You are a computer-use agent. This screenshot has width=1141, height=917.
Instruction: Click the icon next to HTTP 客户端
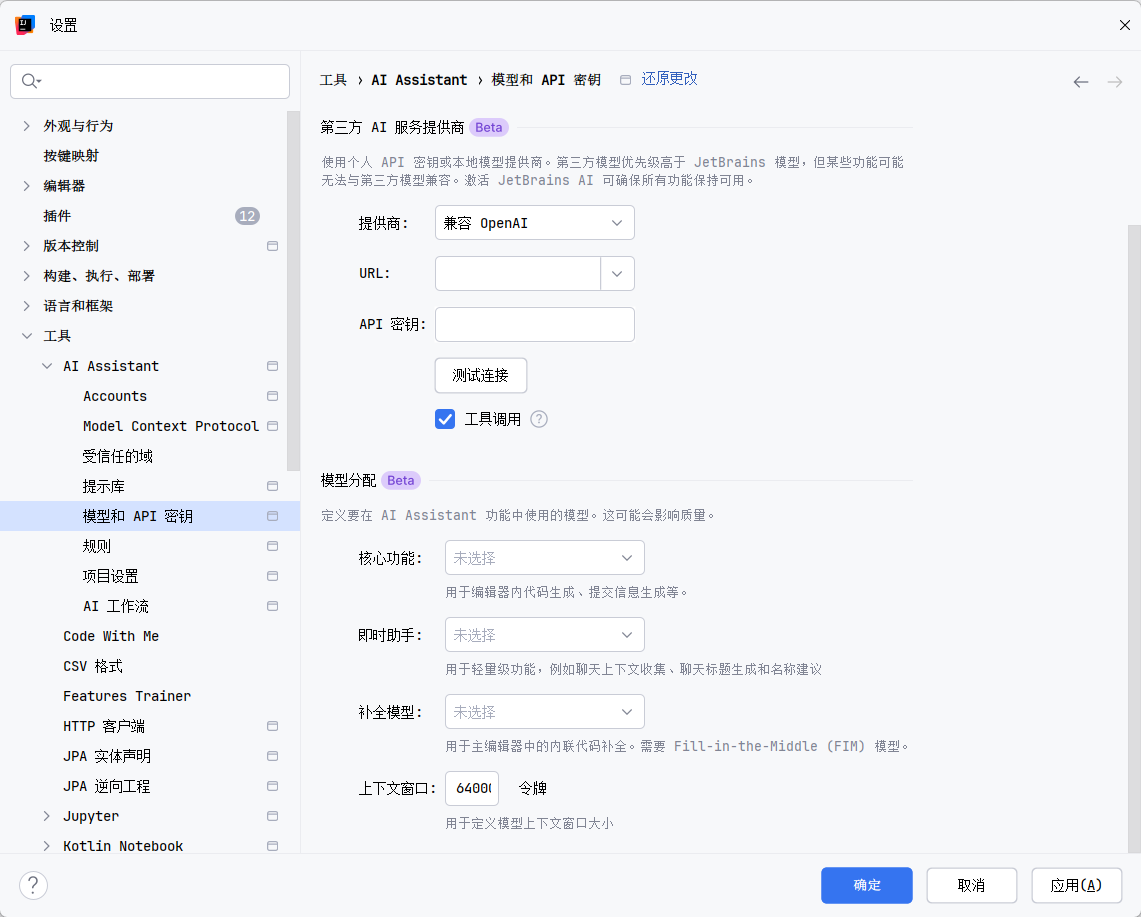272,725
